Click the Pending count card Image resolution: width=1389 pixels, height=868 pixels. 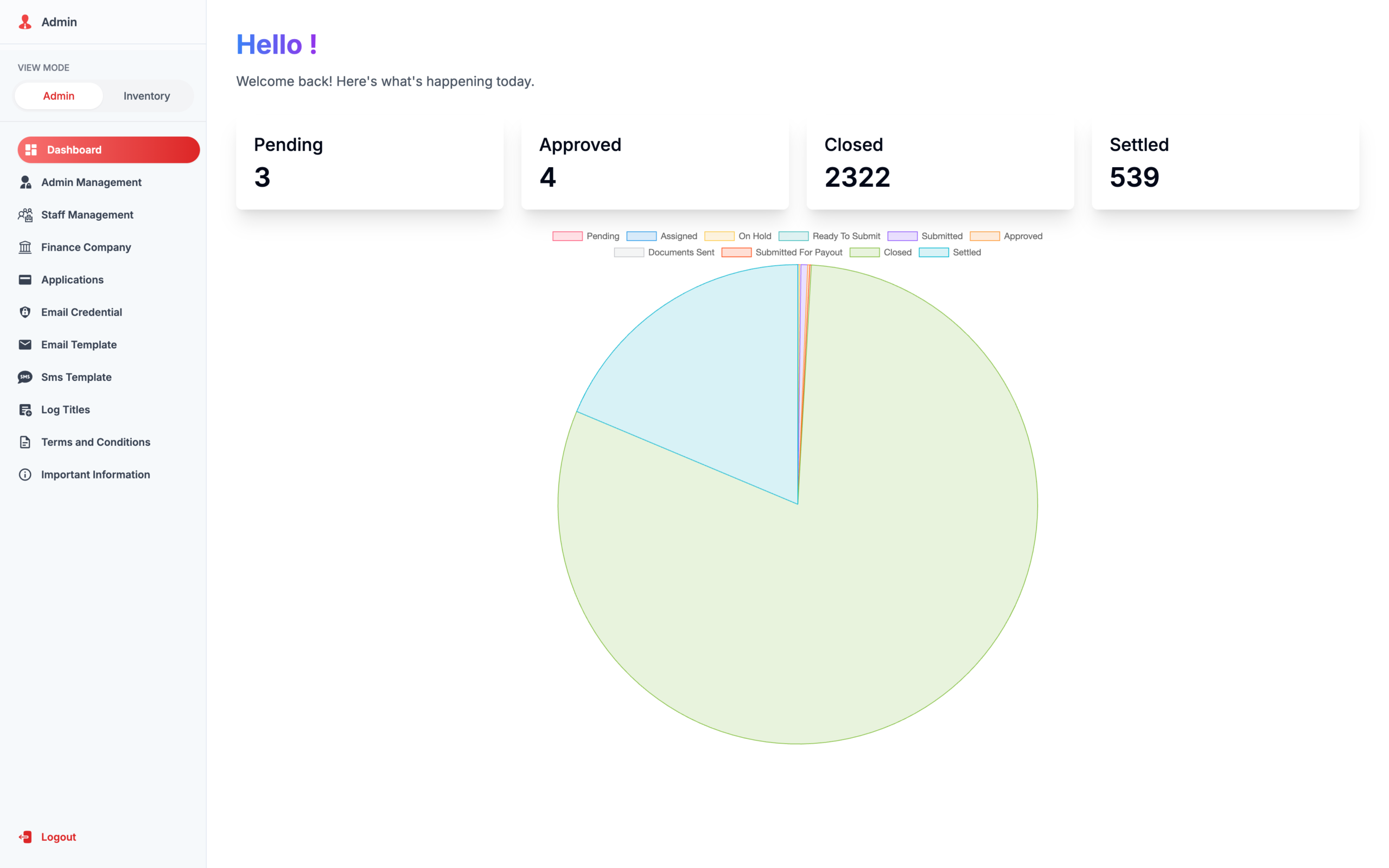click(369, 164)
